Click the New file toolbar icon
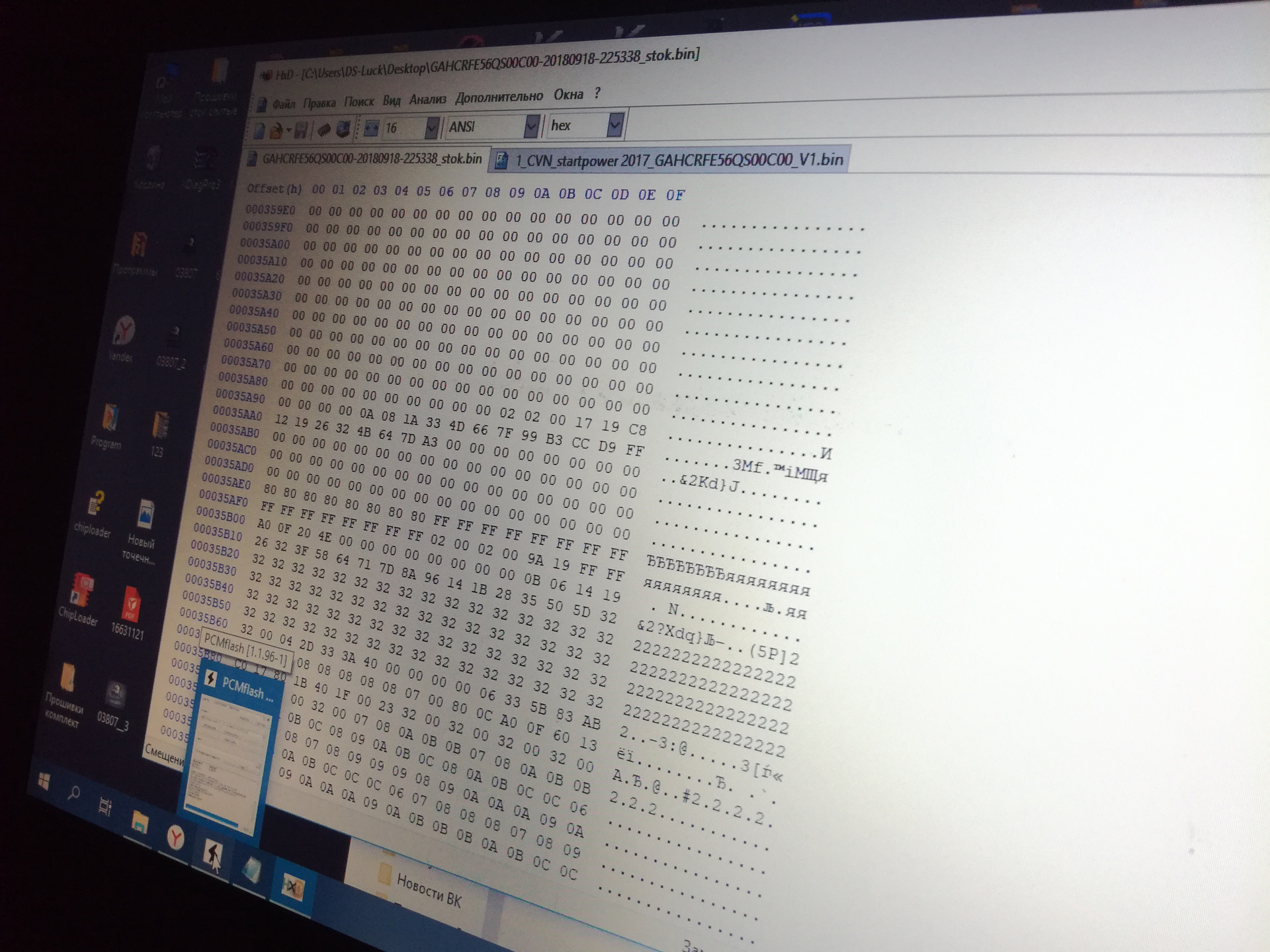Image resolution: width=1270 pixels, height=952 pixels. 259,131
